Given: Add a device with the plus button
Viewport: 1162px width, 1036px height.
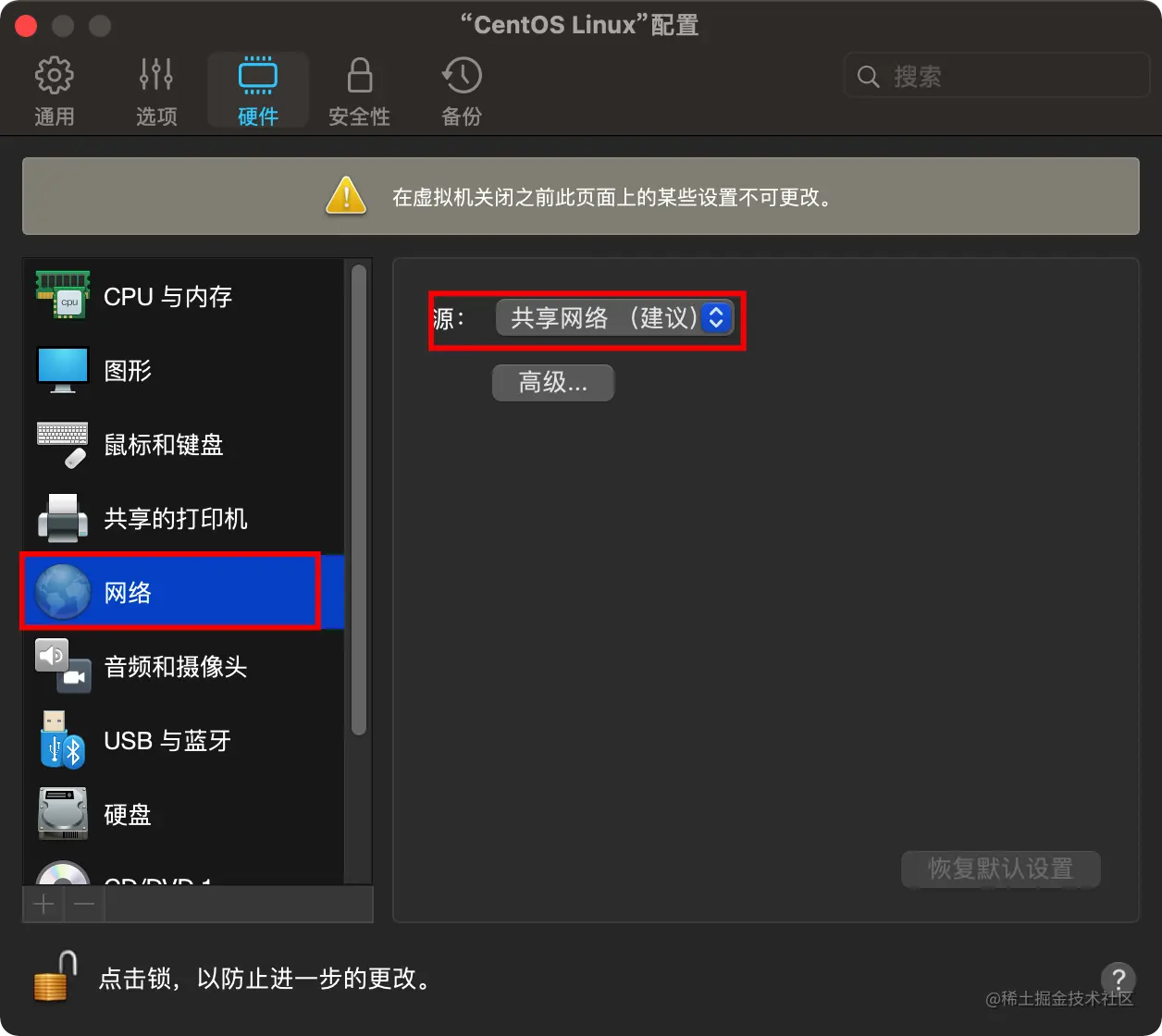Looking at the screenshot, I should [x=43, y=904].
